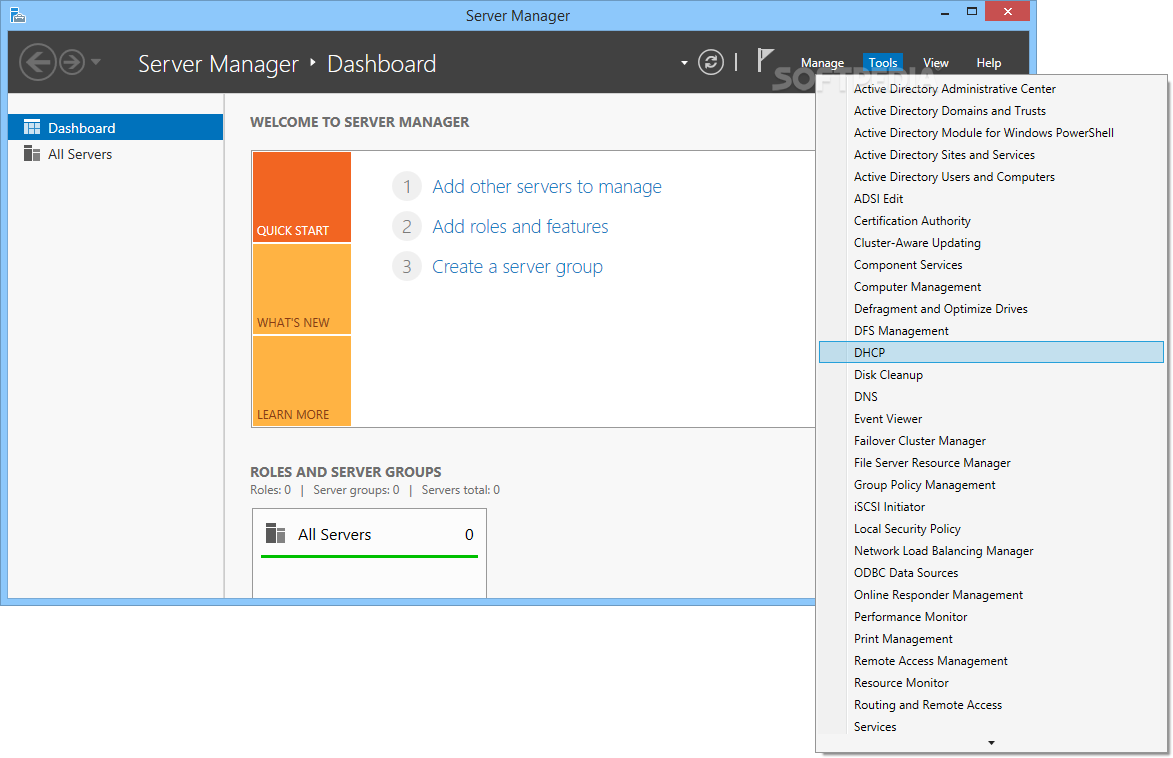Open the navigation history dropdown arrow

[96, 62]
